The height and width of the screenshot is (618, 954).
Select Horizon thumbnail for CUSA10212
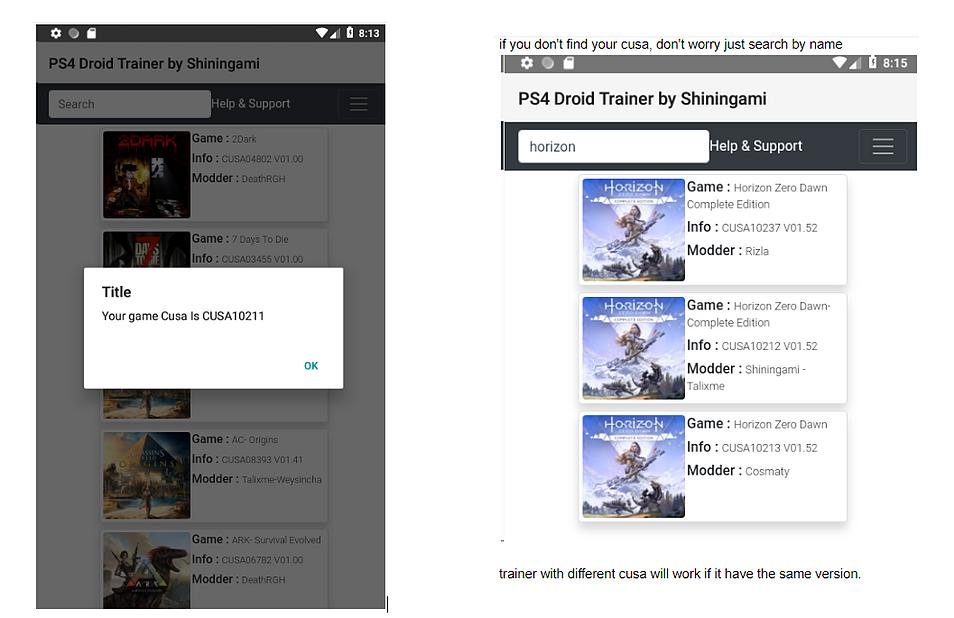633,348
